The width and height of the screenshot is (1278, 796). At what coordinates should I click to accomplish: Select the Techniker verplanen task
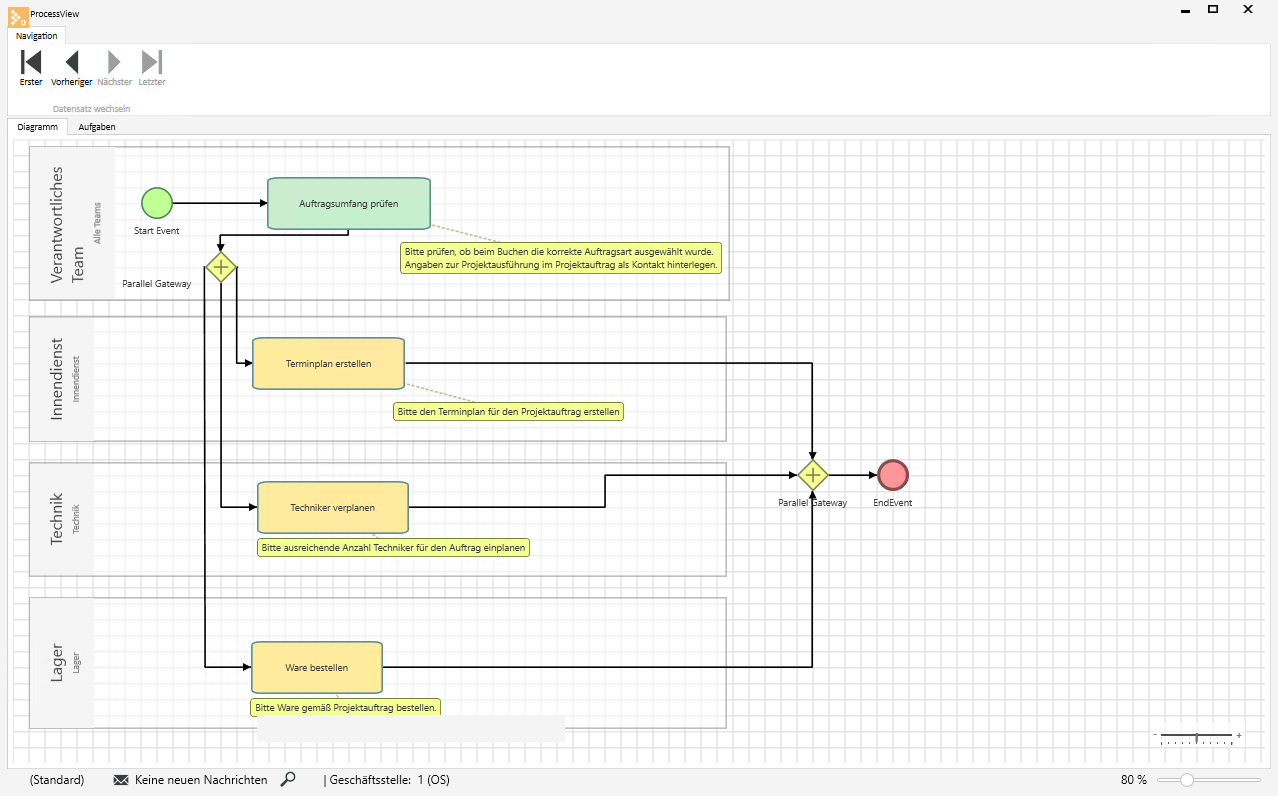click(x=332, y=507)
